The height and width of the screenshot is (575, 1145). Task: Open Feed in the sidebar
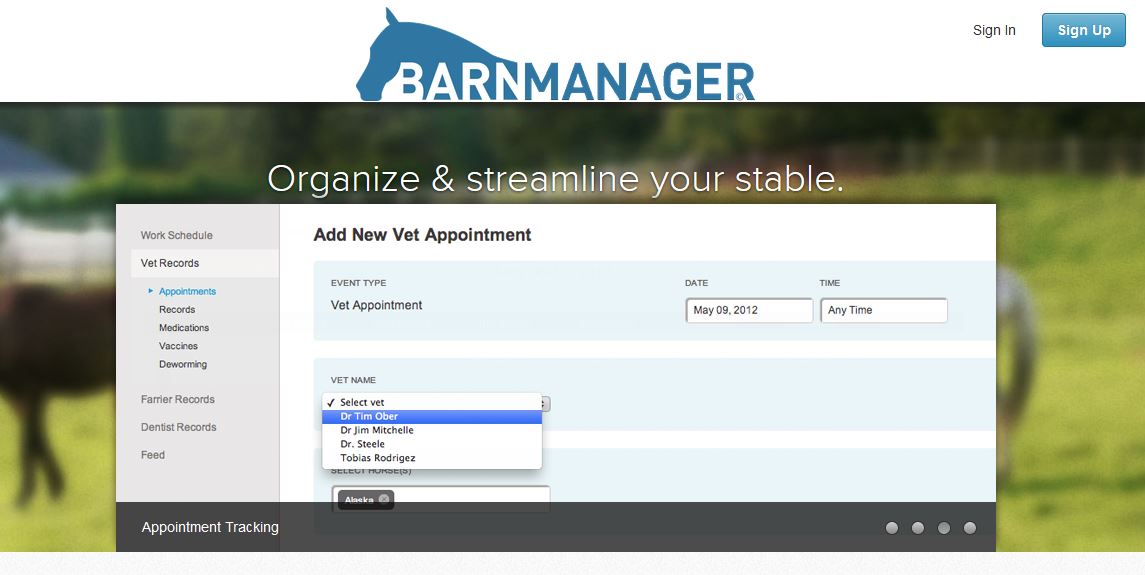point(153,454)
